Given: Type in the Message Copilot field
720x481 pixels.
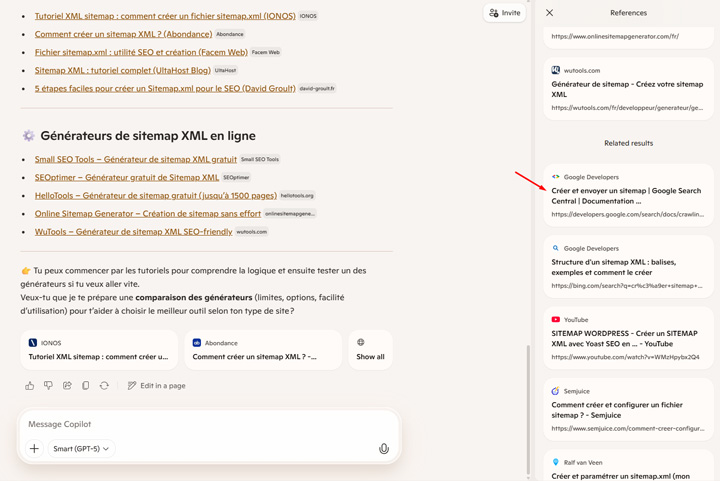Looking at the screenshot, I should (x=200, y=424).
